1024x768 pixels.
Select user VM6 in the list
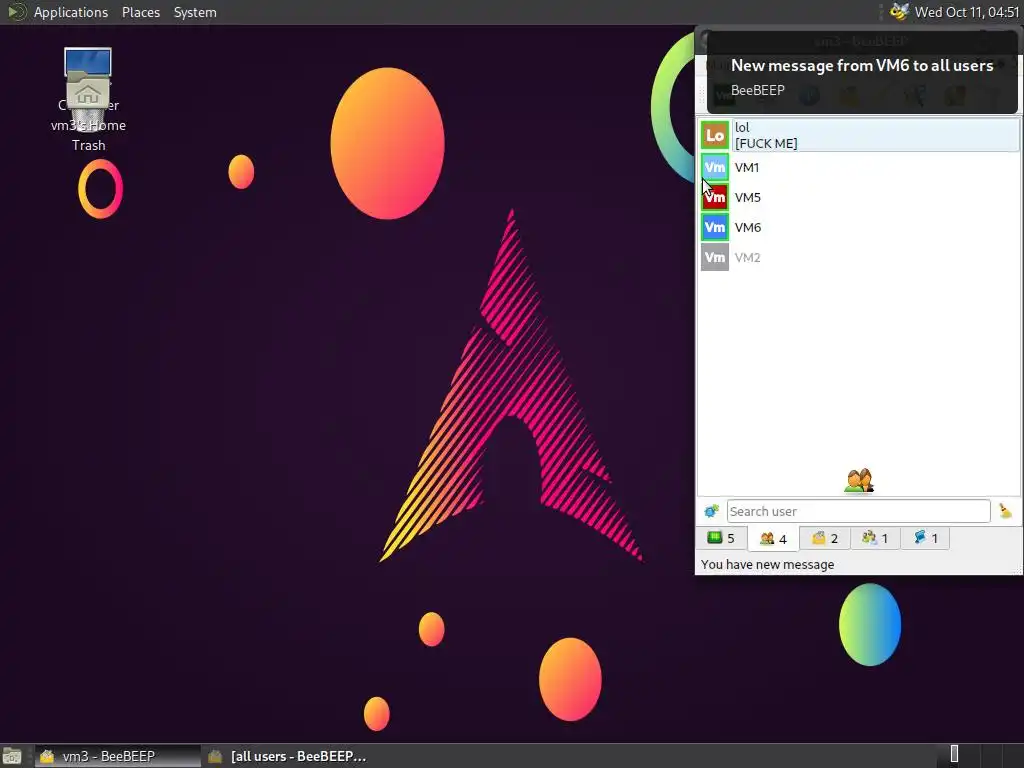(x=859, y=227)
